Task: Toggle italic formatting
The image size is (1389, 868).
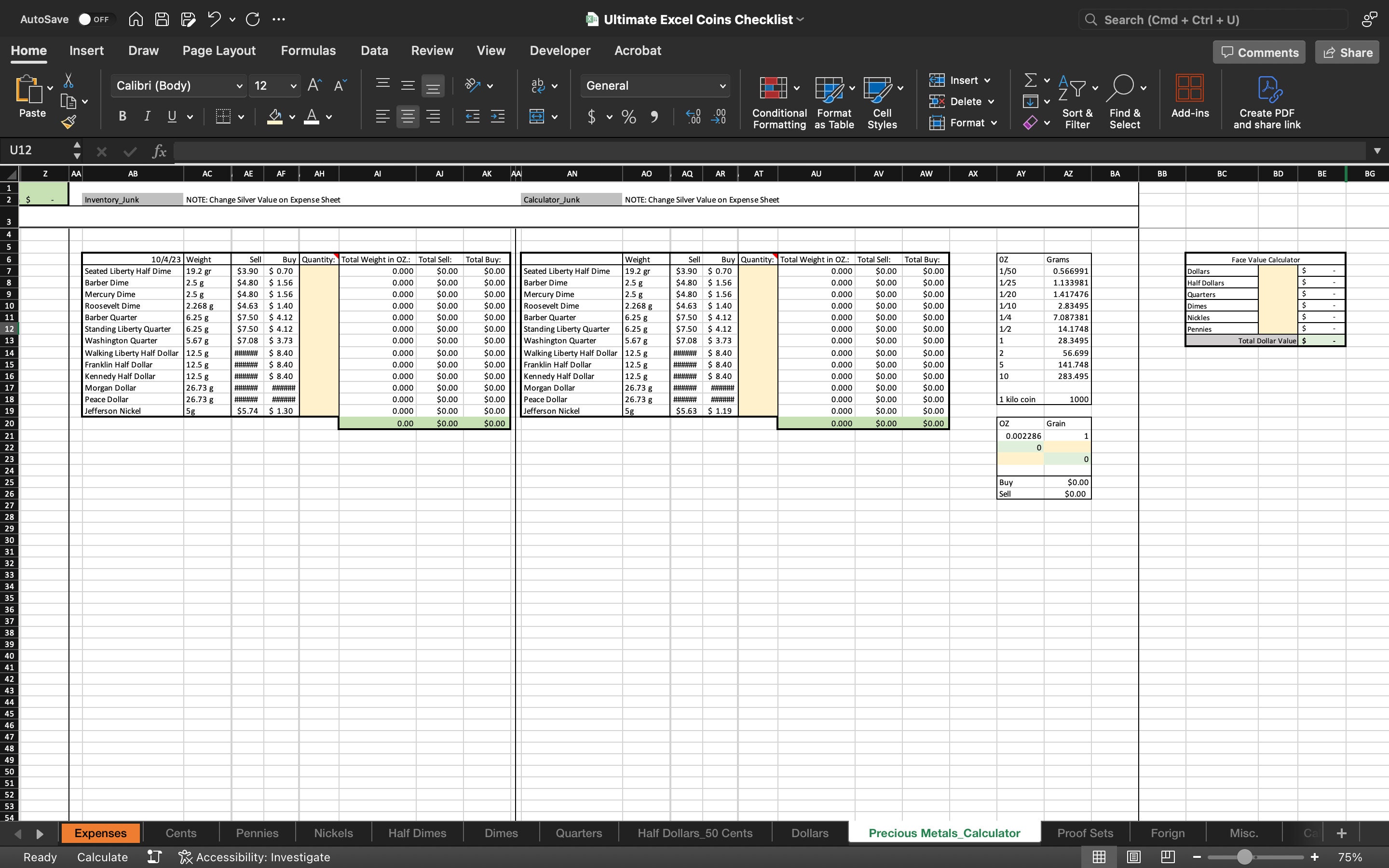Action: [146, 116]
